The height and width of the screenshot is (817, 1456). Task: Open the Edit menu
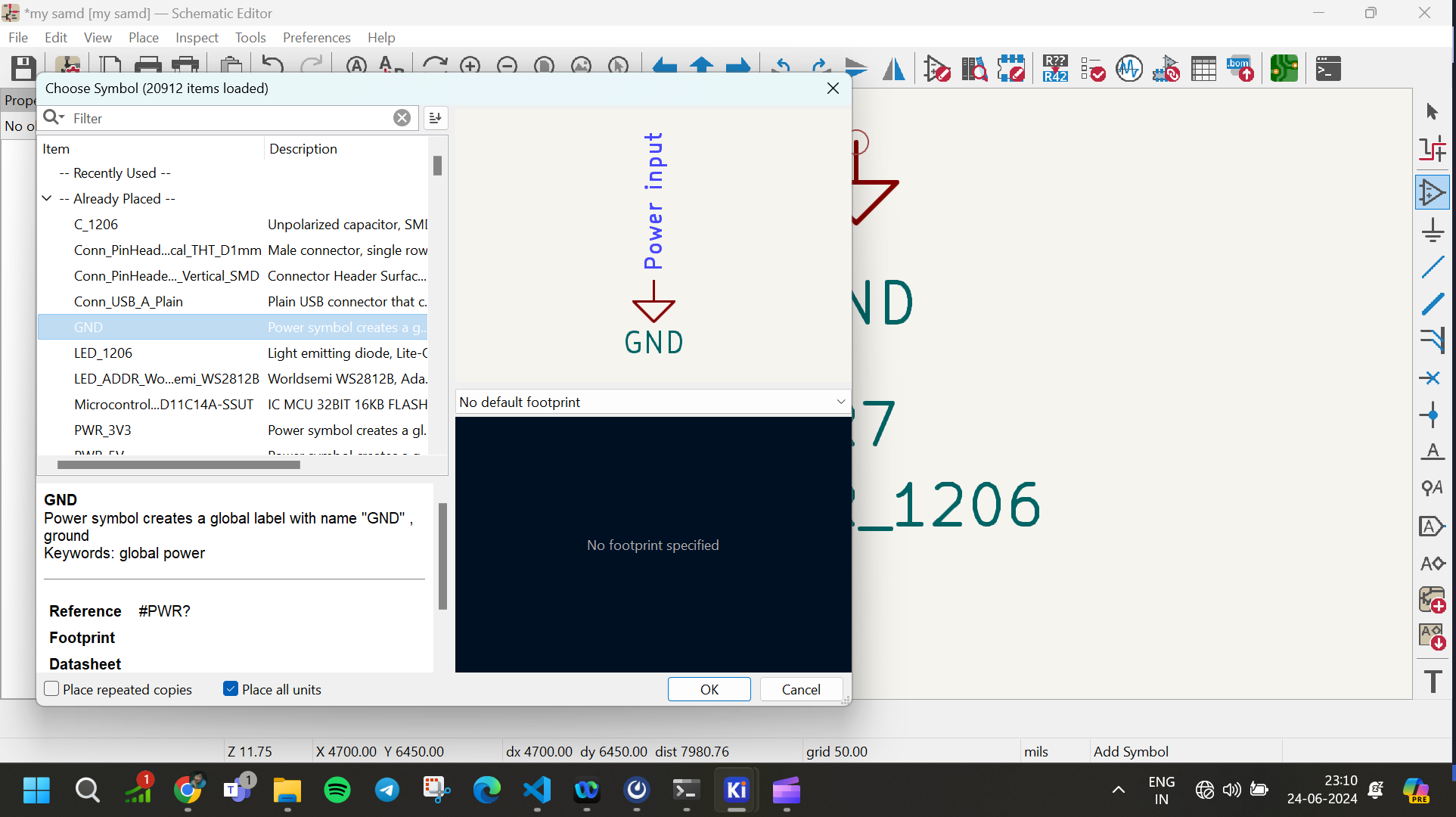coord(56,38)
